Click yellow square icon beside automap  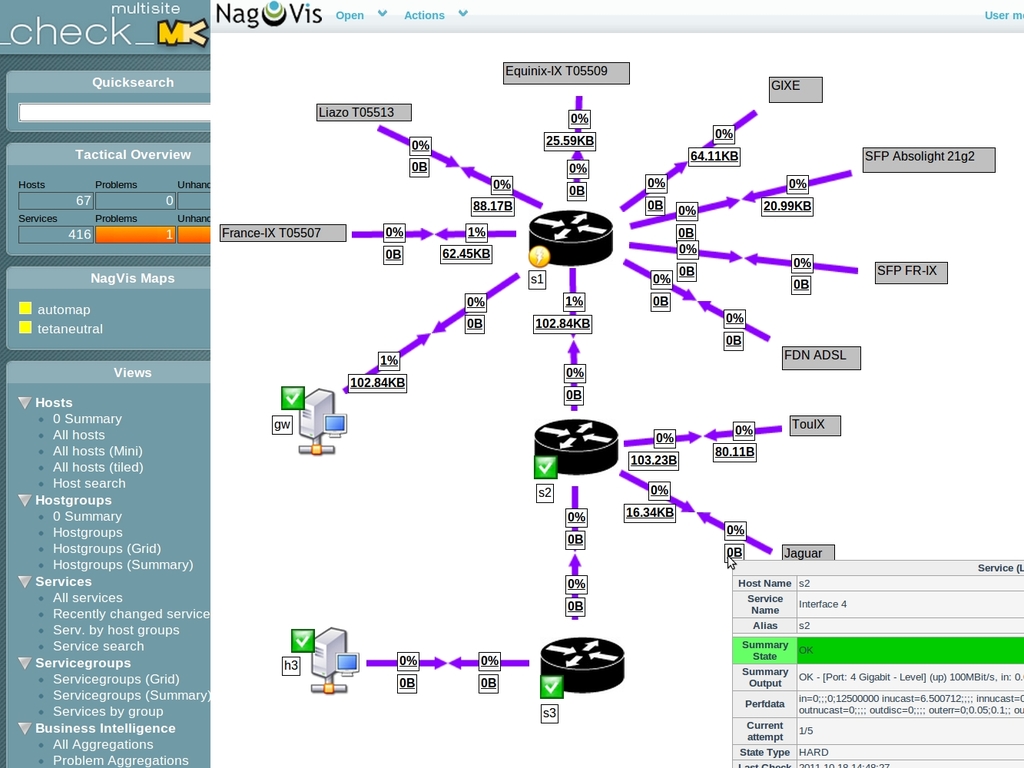click(25, 308)
